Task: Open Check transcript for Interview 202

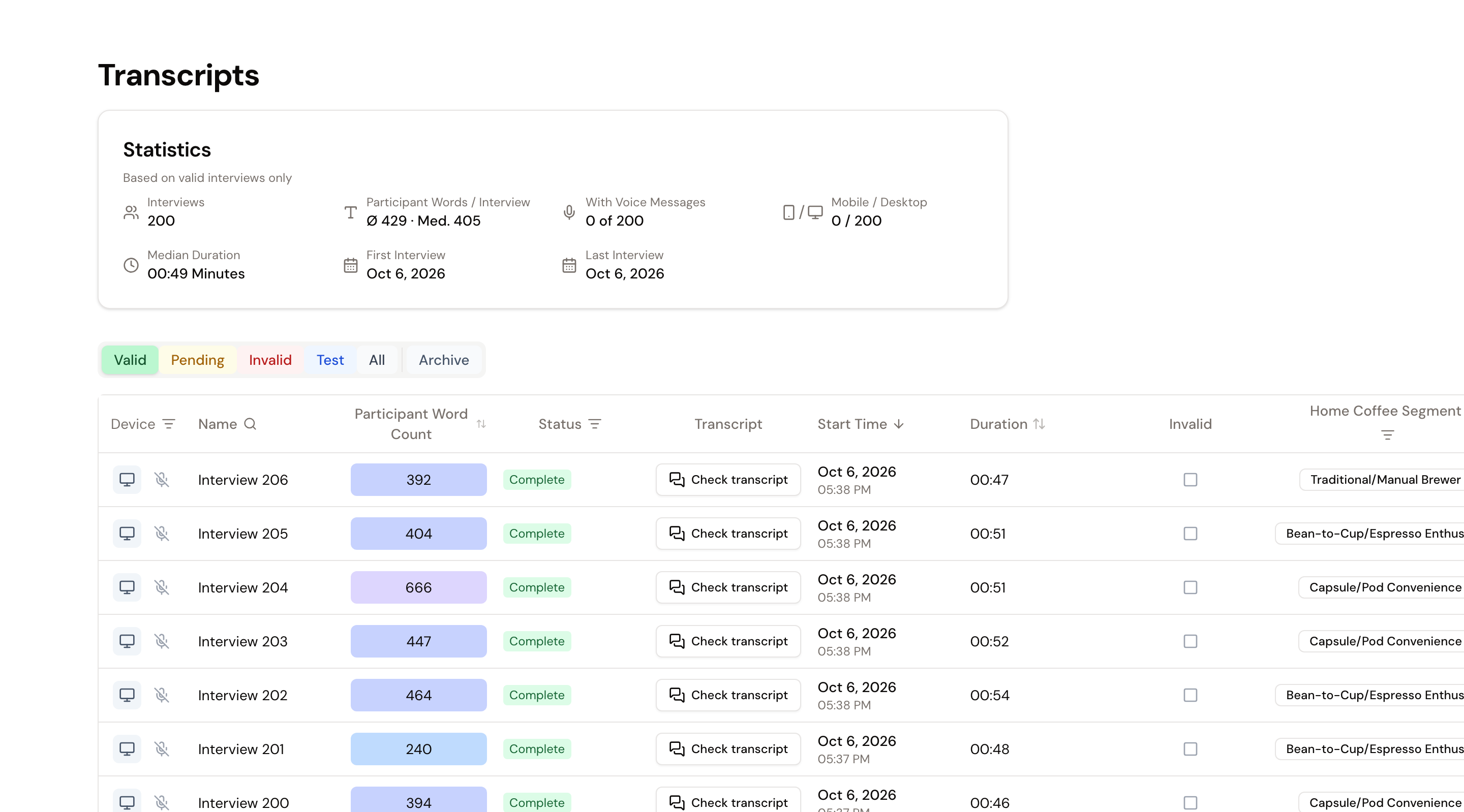Action: (728, 695)
